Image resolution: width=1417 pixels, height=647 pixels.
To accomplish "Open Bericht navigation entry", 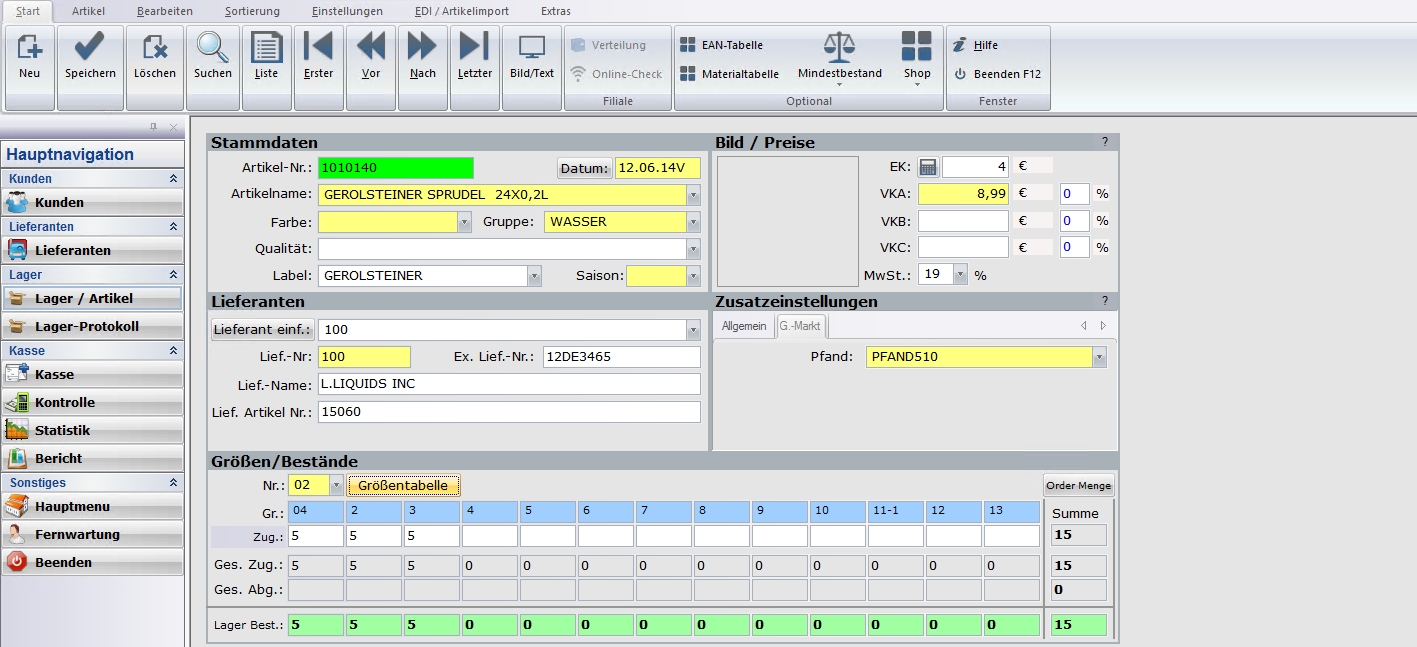I will coord(92,459).
